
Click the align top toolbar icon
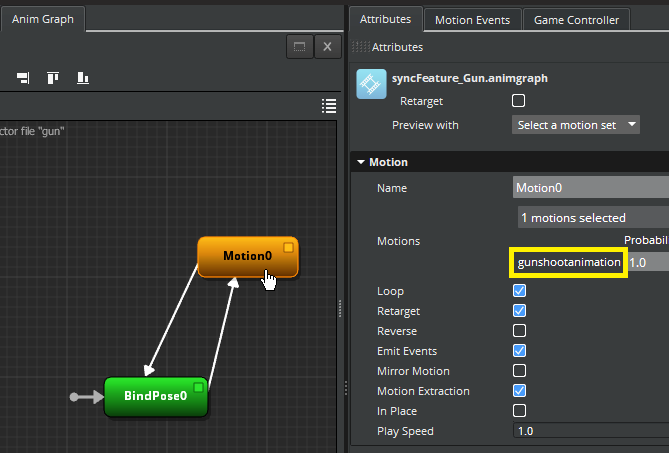(x=53, y=78)
